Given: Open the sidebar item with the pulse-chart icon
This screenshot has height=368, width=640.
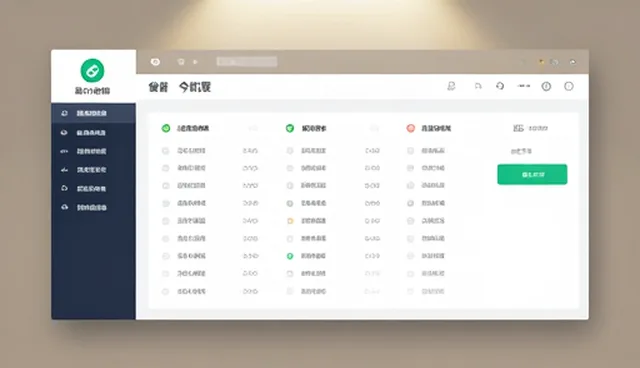Looking at the screenshot, I should (93, 170).
